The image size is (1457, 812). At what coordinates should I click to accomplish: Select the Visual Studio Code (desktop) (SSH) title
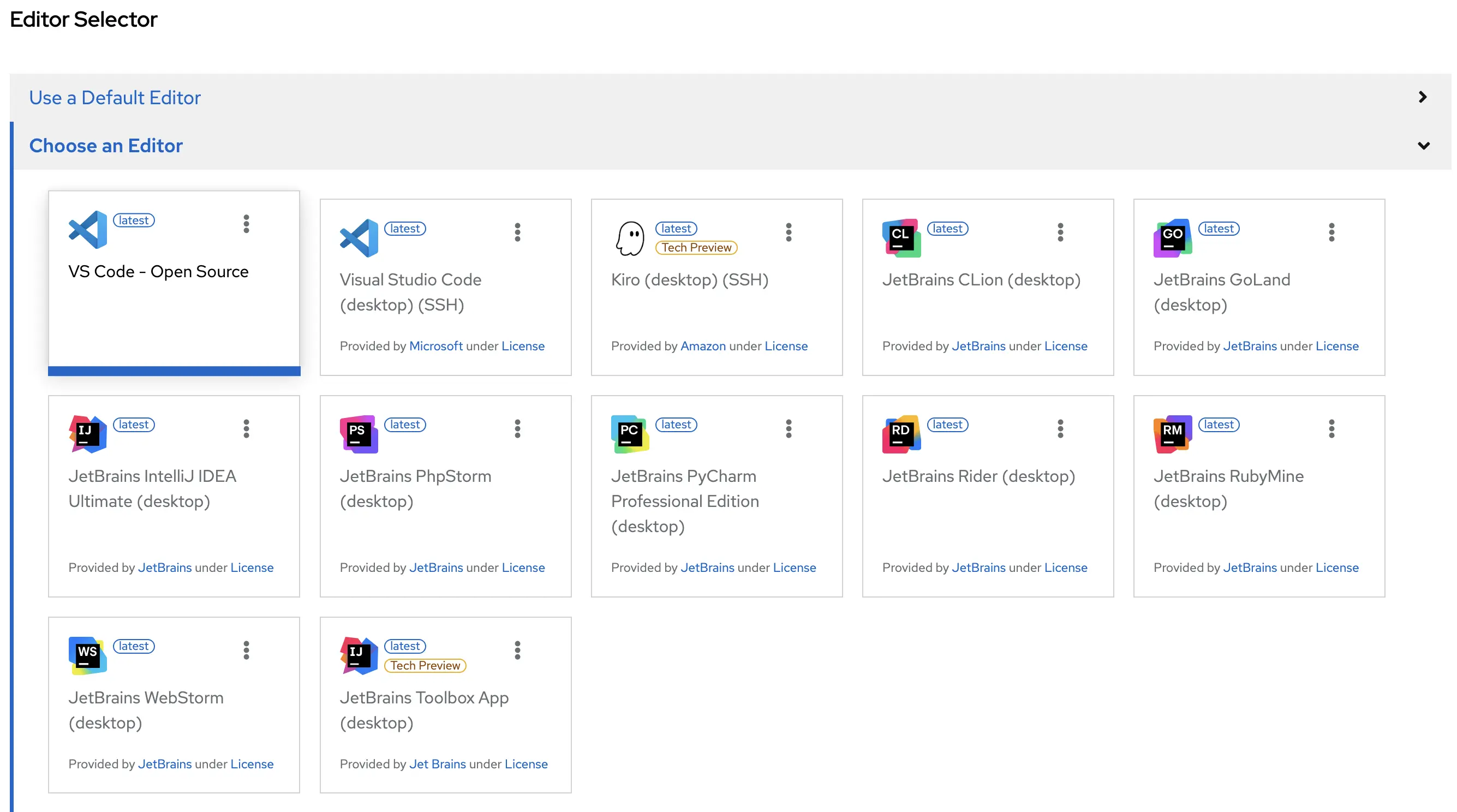[410, 292]
